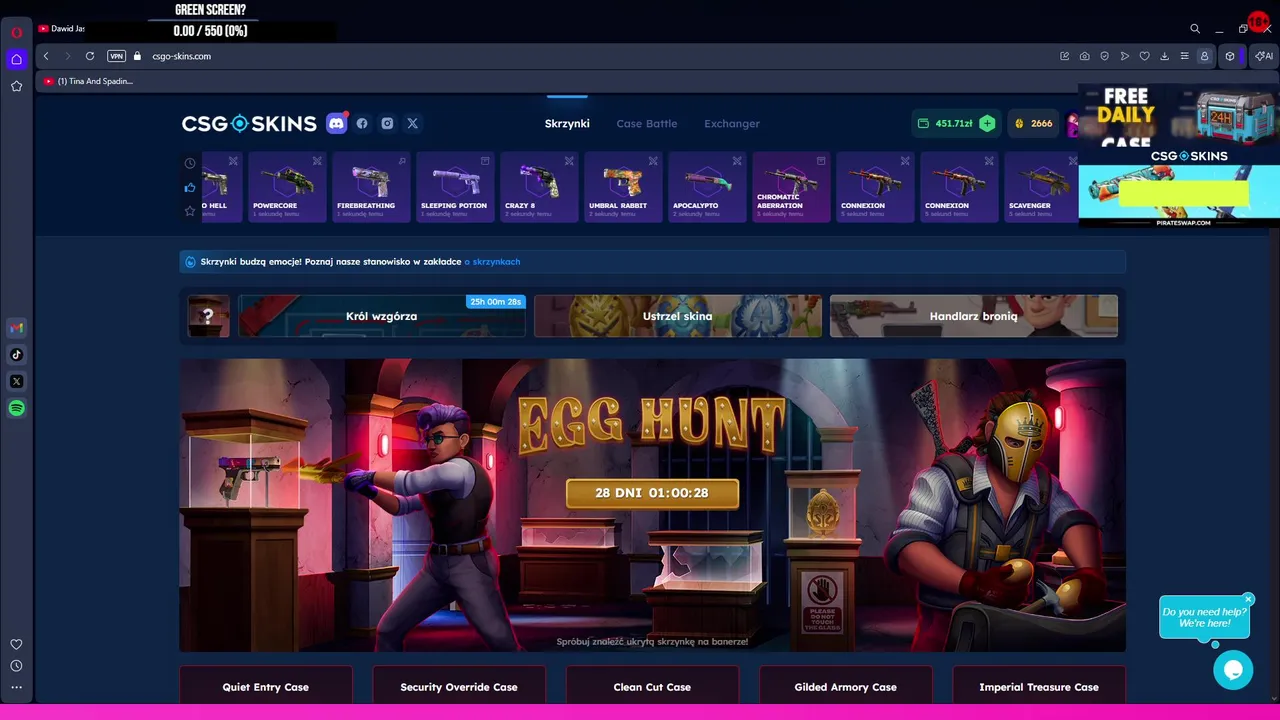Close the 'Do you need help?' popup

[x=1248, y=600]
